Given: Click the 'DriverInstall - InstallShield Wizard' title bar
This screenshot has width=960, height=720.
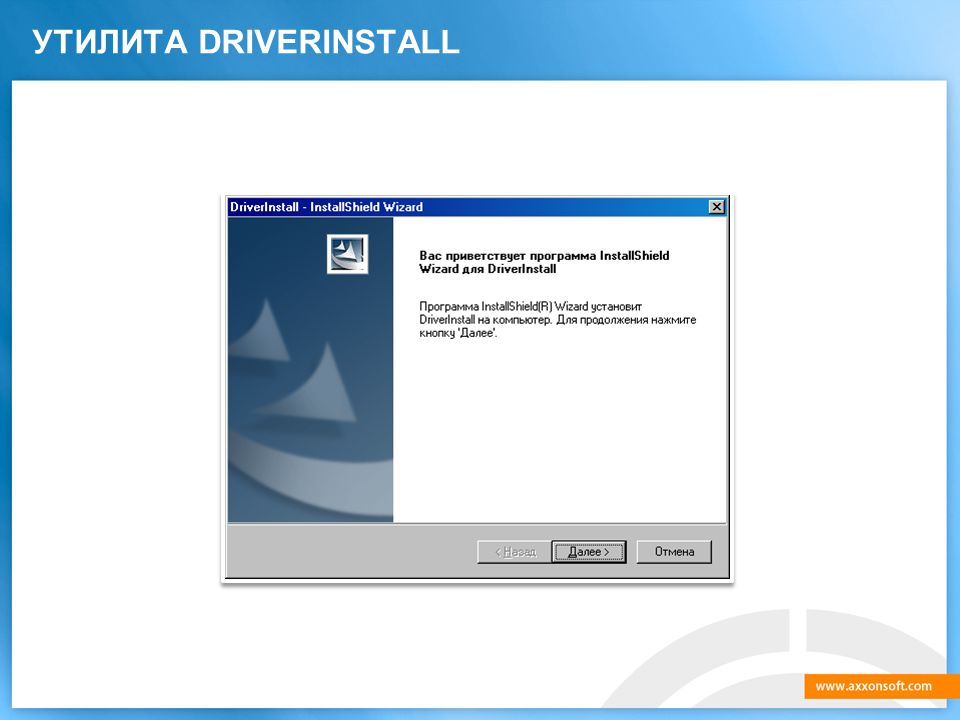Looking at the screenshot, I should pos(476,207).
